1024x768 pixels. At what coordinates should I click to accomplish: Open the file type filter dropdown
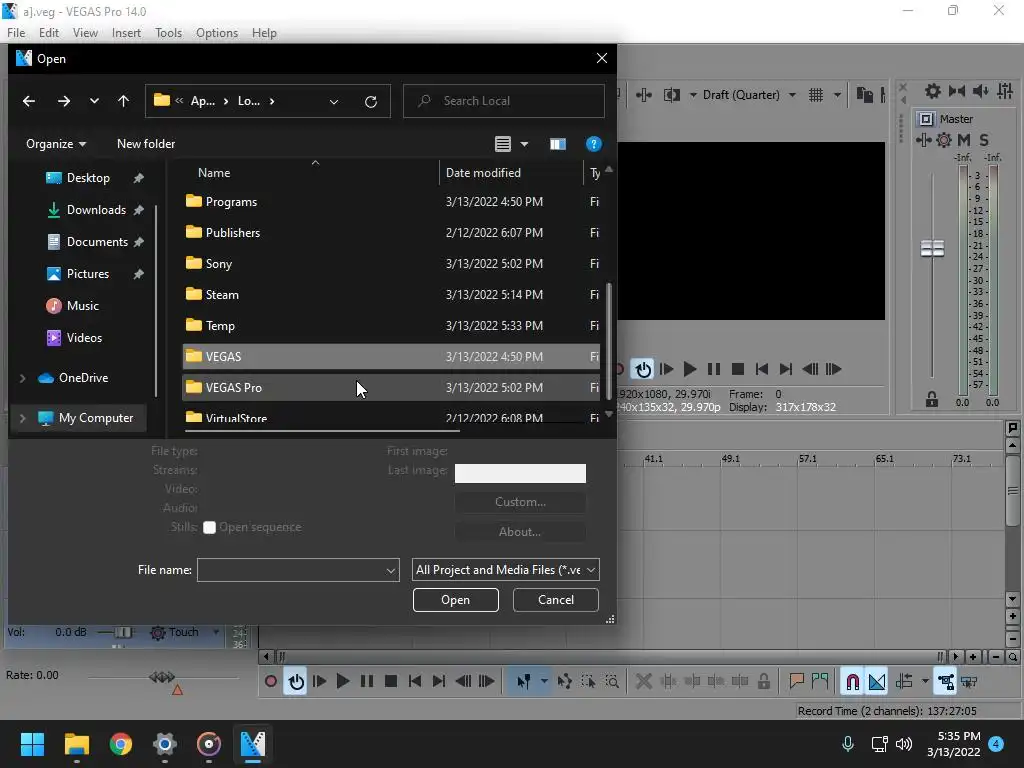[x=505, y=570]
